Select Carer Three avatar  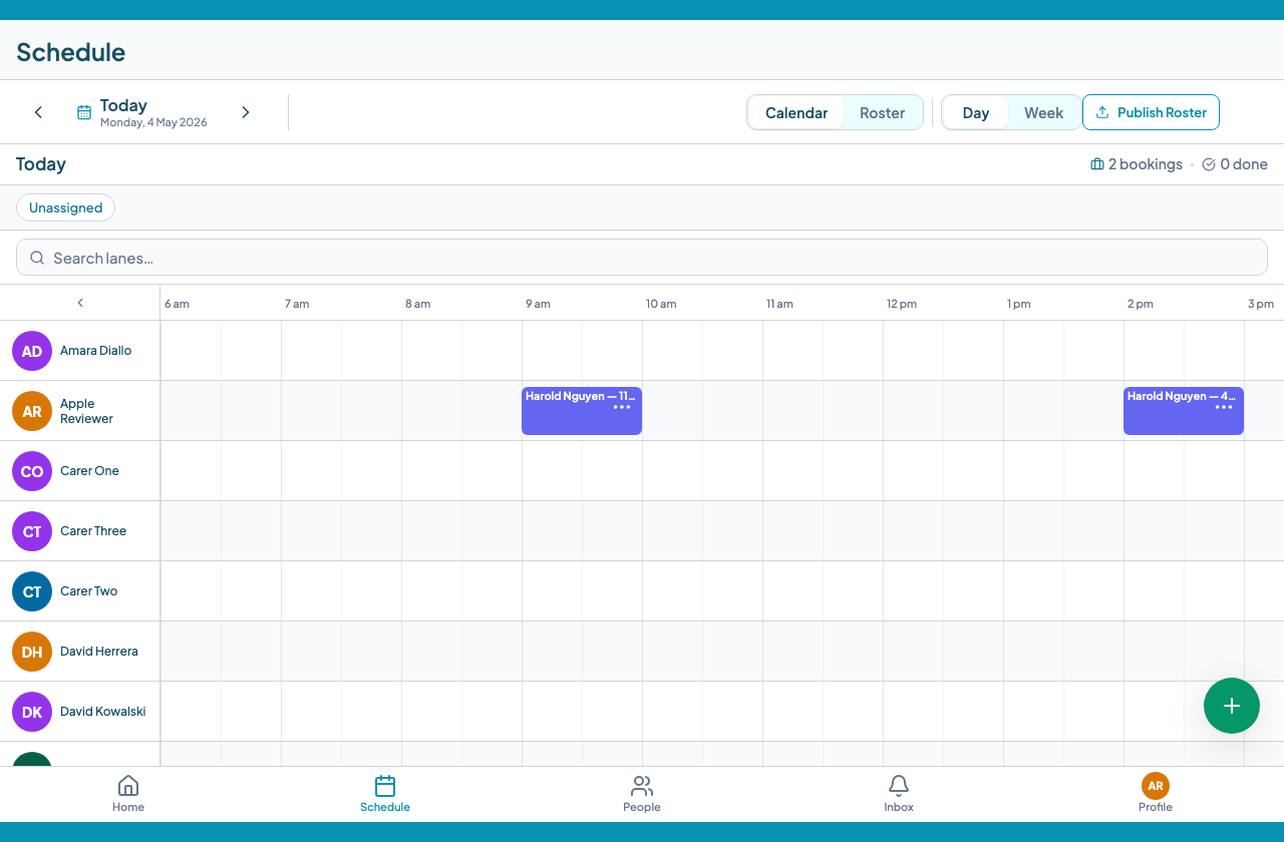(32, 531)
